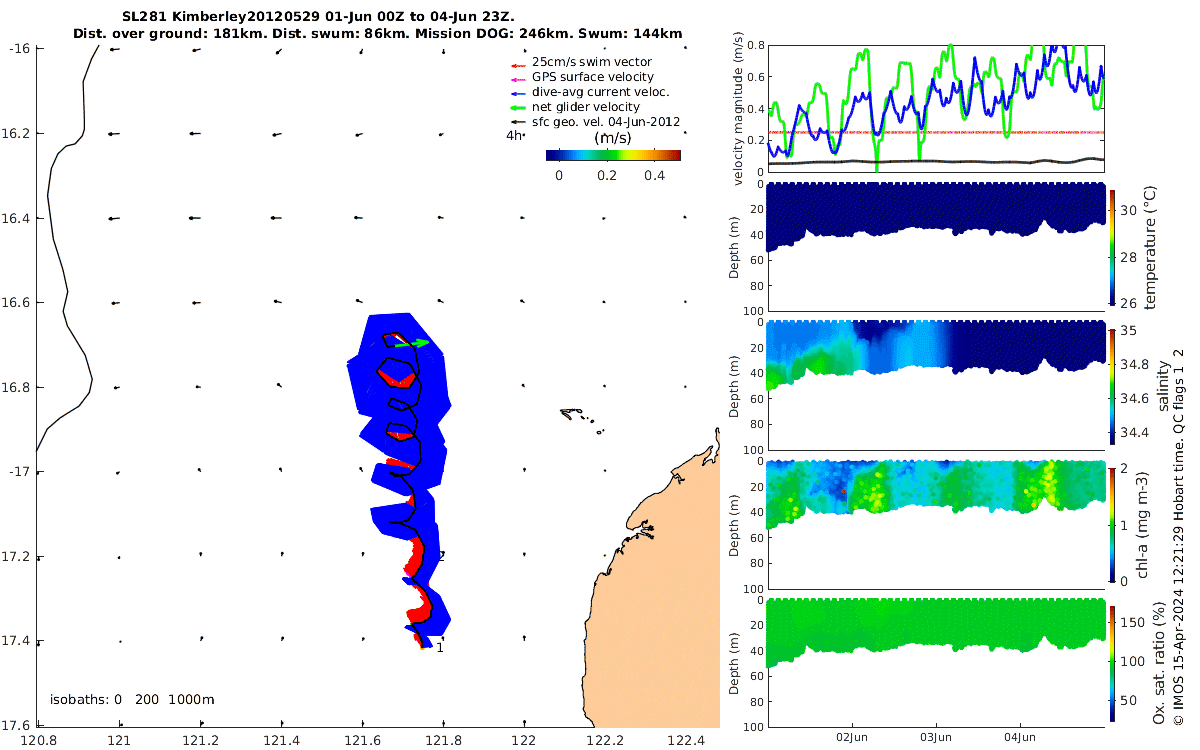Click the '0.8' tick on velocity magnitude axis

tap(755, 46)
